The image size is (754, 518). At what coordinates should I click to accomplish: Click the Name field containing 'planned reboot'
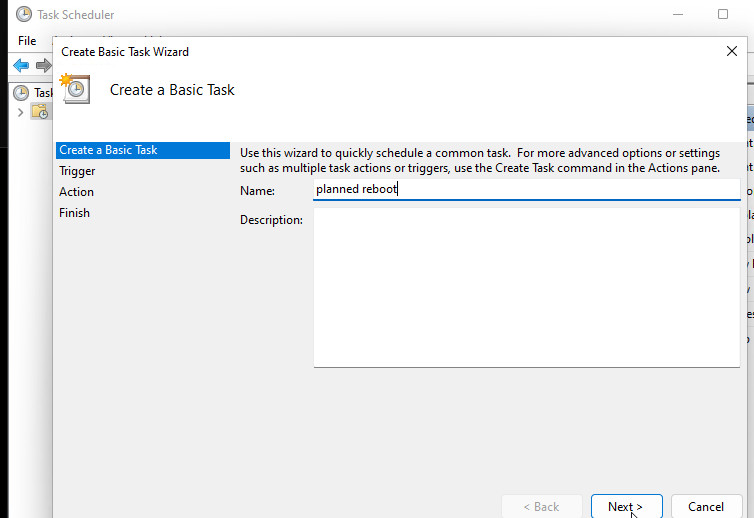[526, 189]
